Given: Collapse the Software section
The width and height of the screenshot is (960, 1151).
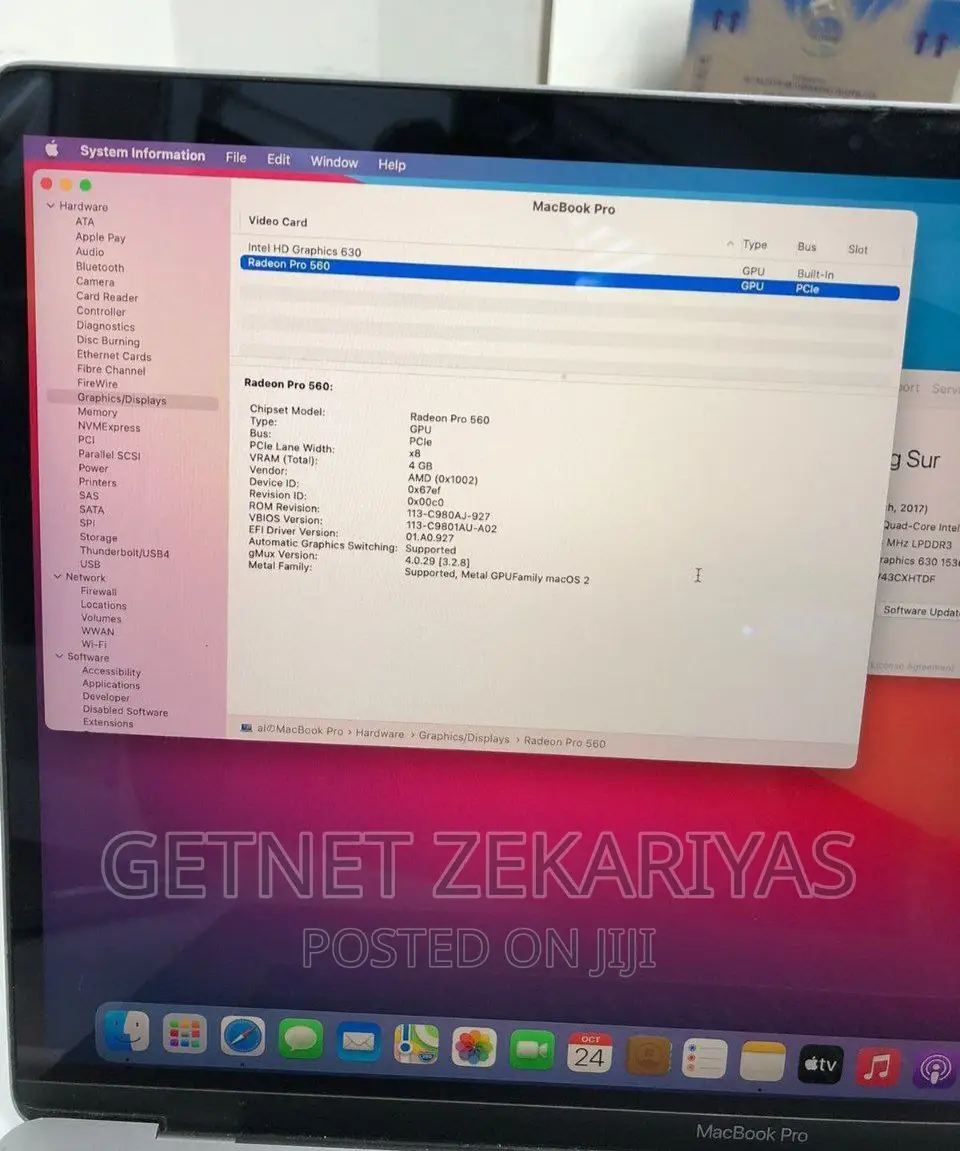Looking at the screenshot, I should click(59, 657).
